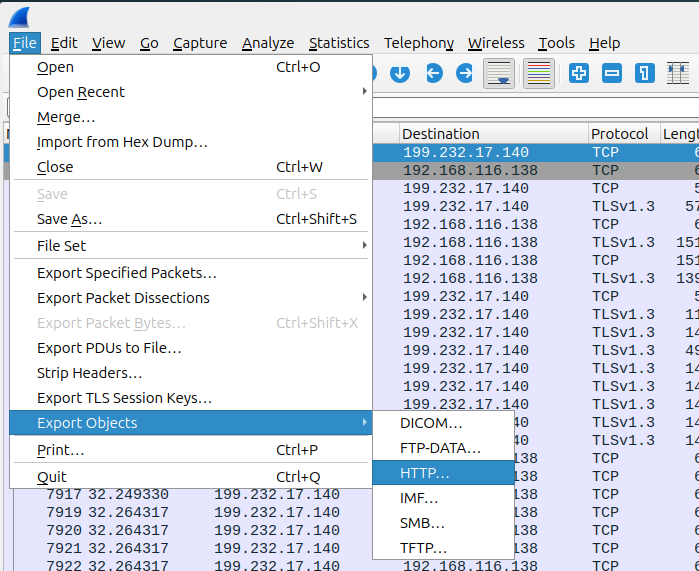The width and height of the screenshot is (699, 571).
Task: Open the Tools menu
Action: [556, 43]
